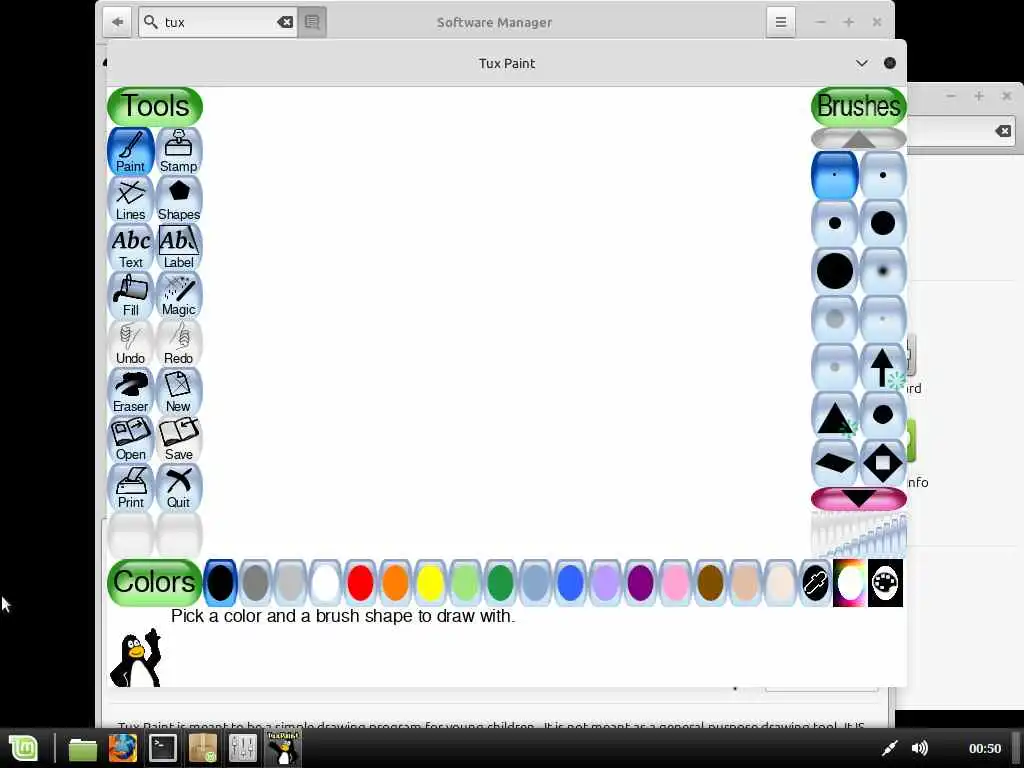Image resolution: width=1024 pixels, height=768 pixels.
Task: Choose the orange color swatch
Action: (x=395, y=583)
